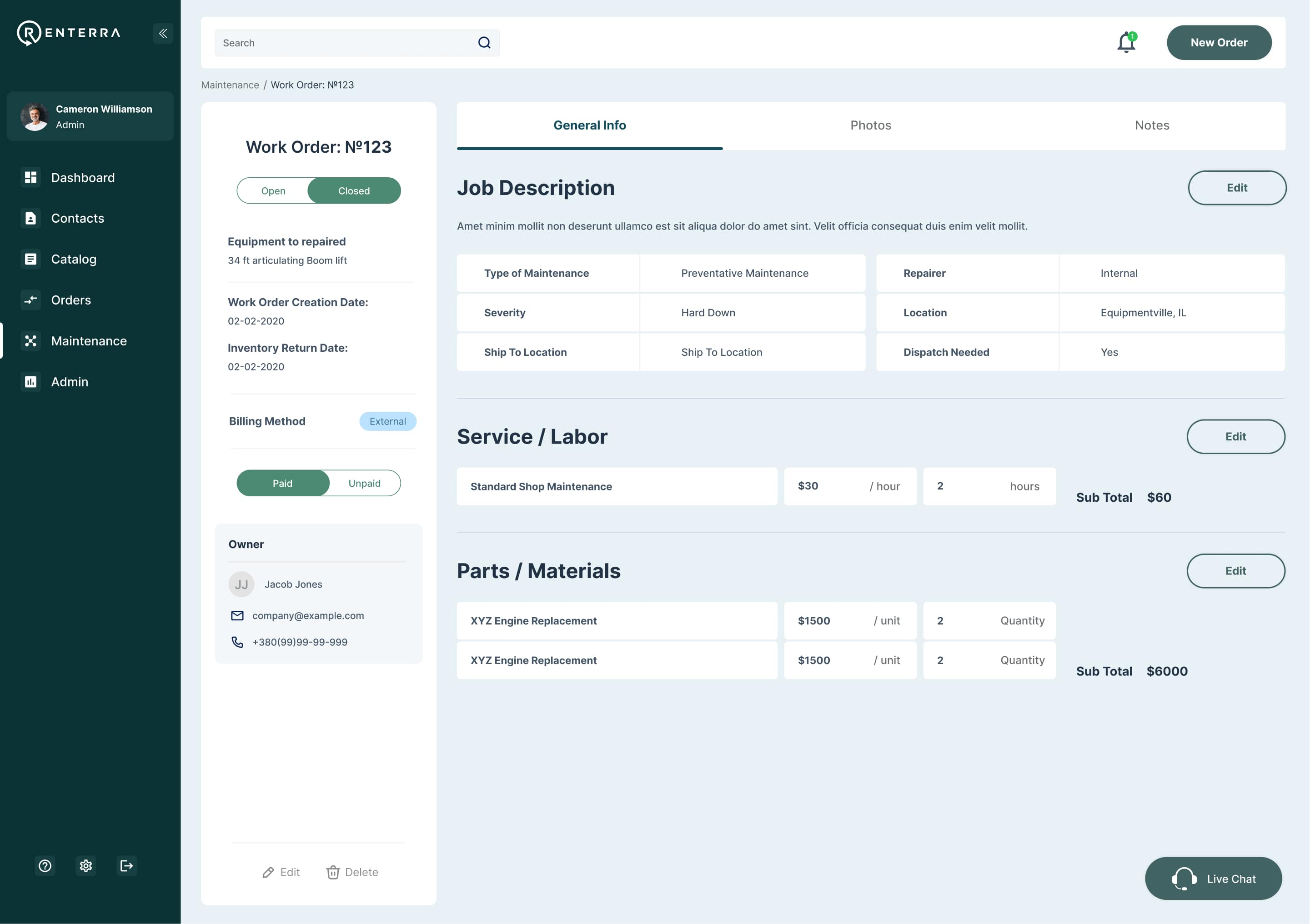Open Maintenance from the sidebar
Viewport: 1310px width, 924px height.
click(x=90, y=341)
